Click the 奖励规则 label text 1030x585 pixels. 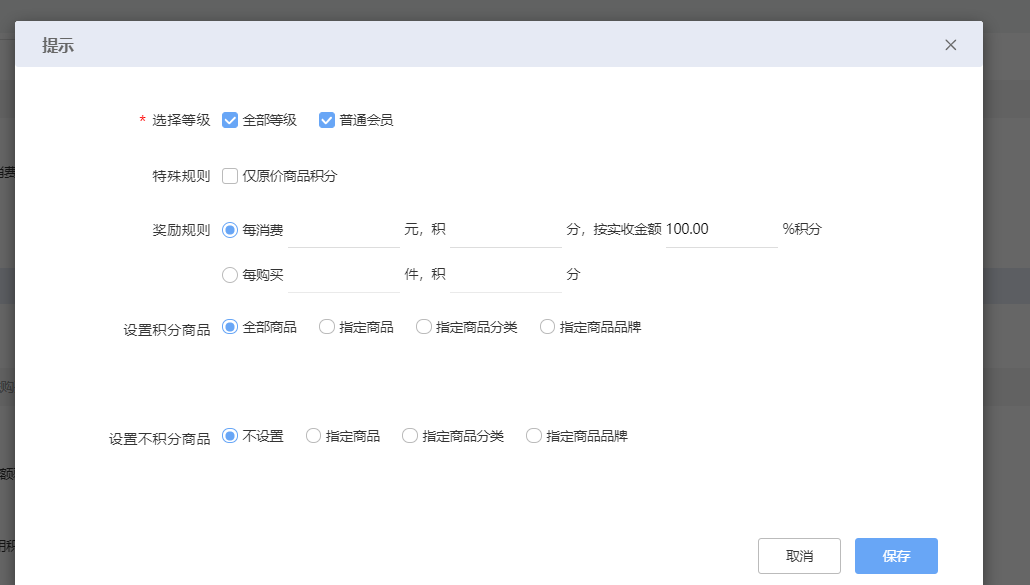tap(181, 230)
